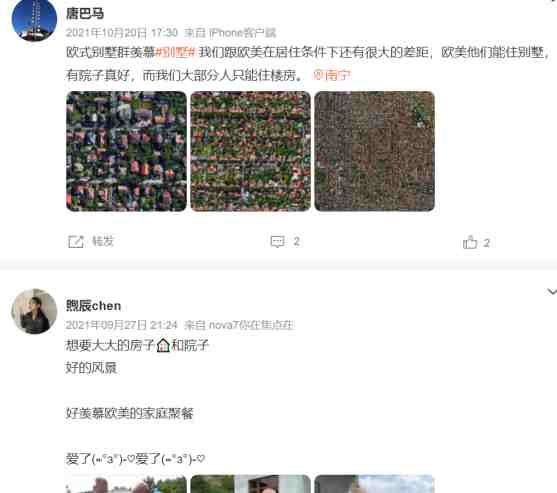Open 煦辰chen's profile avatar

click(x=34, y=311)
